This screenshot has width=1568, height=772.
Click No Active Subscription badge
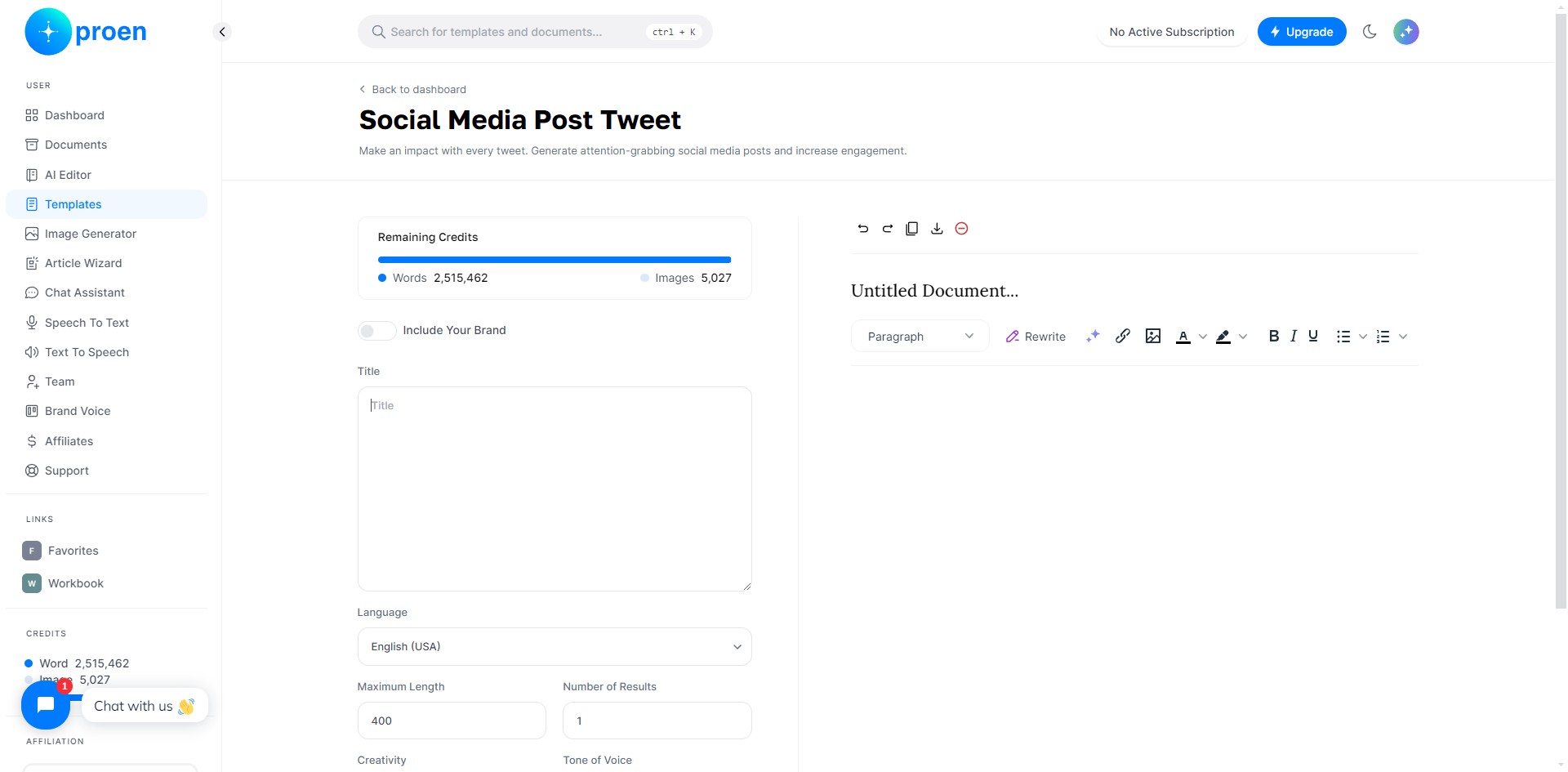1172,32
